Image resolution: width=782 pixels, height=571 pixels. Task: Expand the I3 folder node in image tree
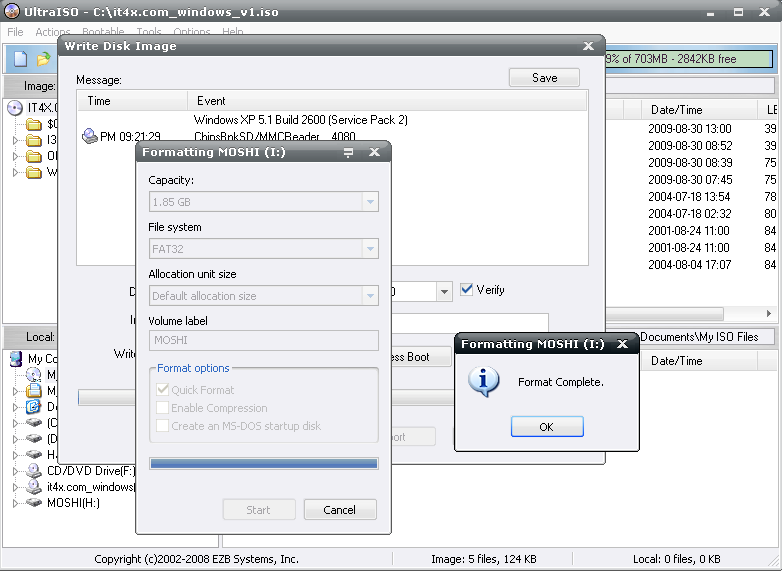[15, 141]
